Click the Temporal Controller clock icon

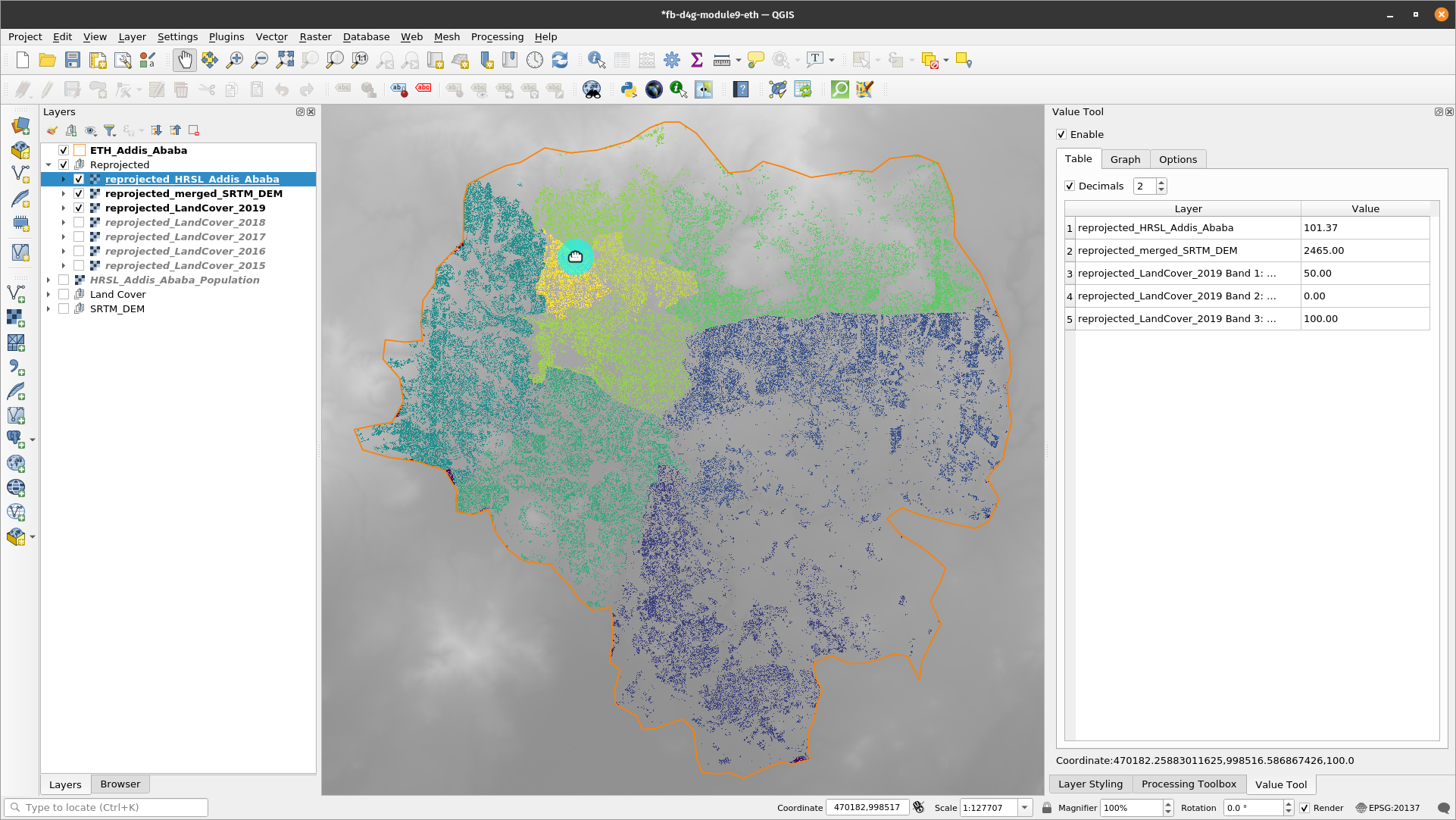coord(535,61)
